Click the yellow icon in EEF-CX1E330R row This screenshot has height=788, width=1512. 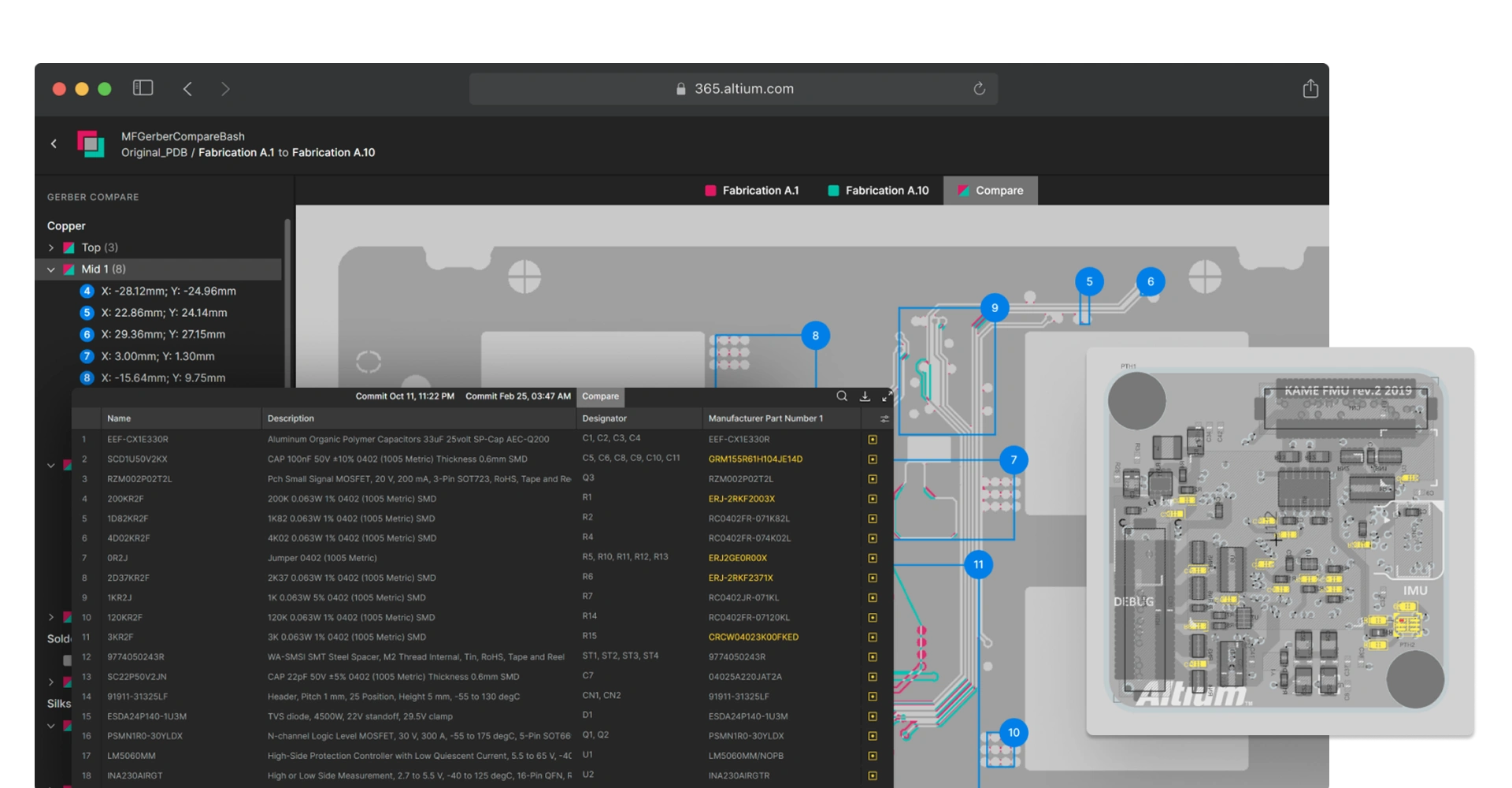pyautogui.click(x=873, y=440)
